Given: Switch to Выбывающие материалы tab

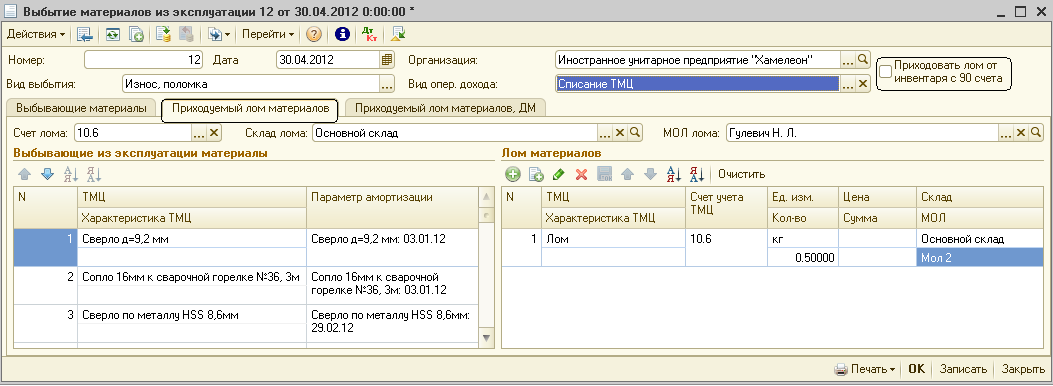Looking at the screenshot, I should [x=81, y=107].
